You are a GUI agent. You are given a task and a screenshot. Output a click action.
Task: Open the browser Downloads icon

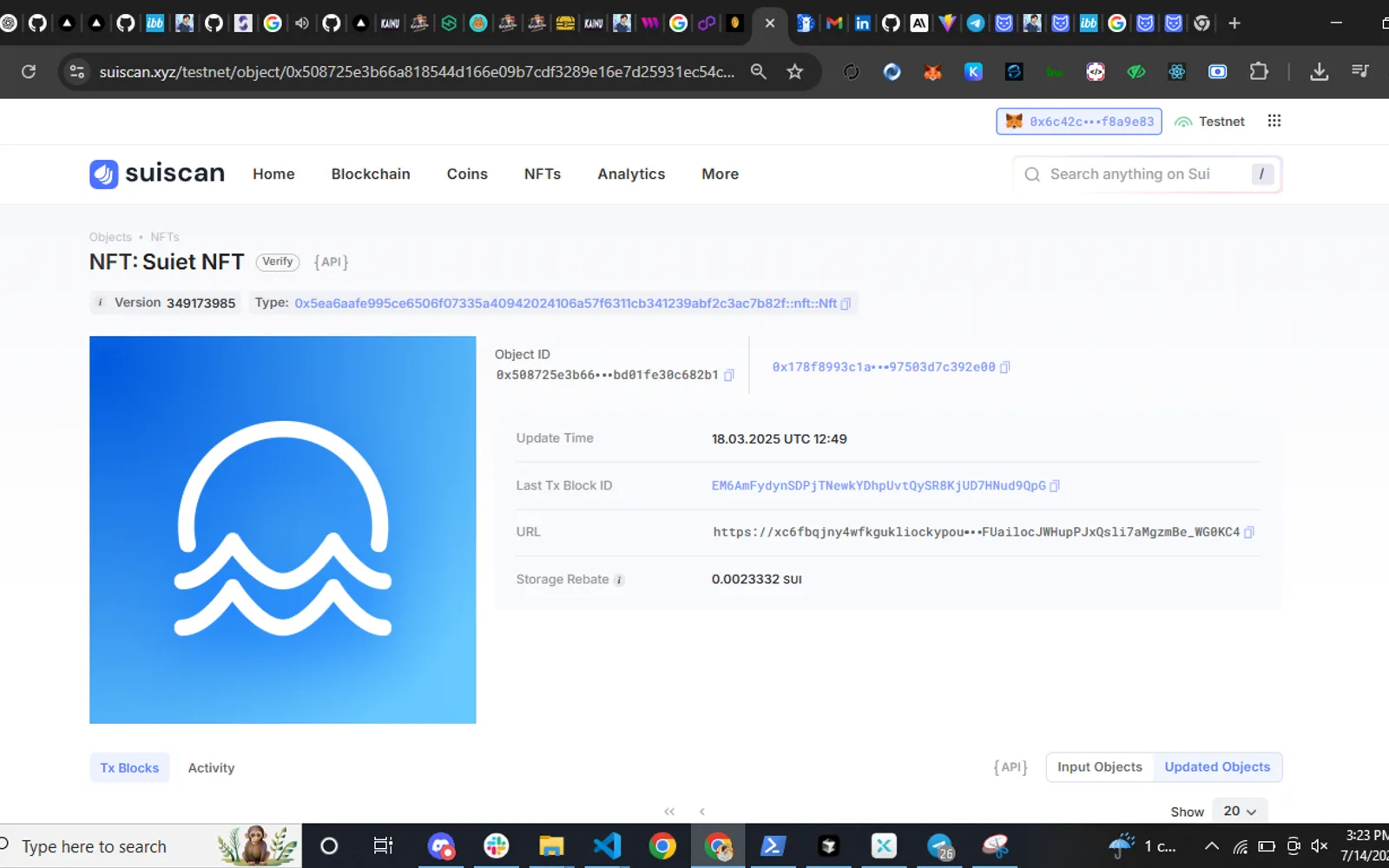1319,72
